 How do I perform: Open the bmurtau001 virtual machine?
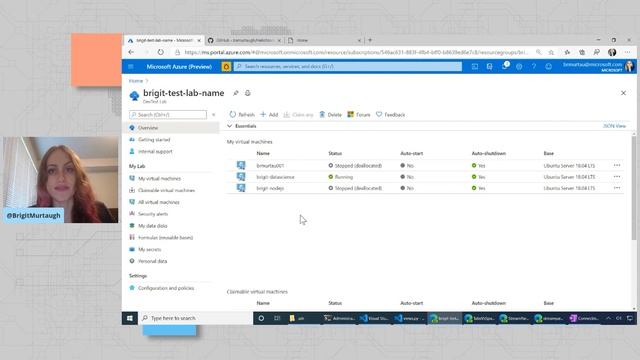270,166
